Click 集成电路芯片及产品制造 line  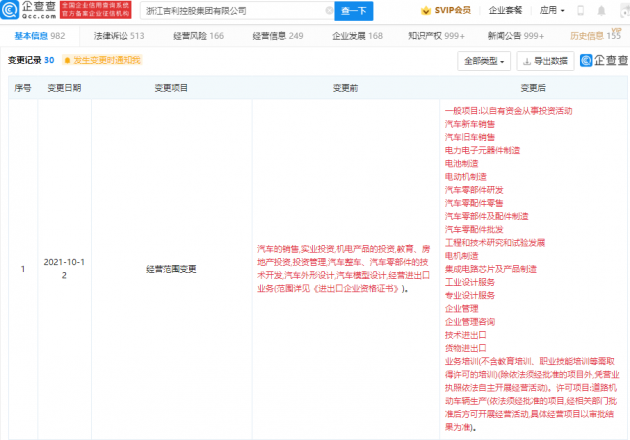click(491, 269)
